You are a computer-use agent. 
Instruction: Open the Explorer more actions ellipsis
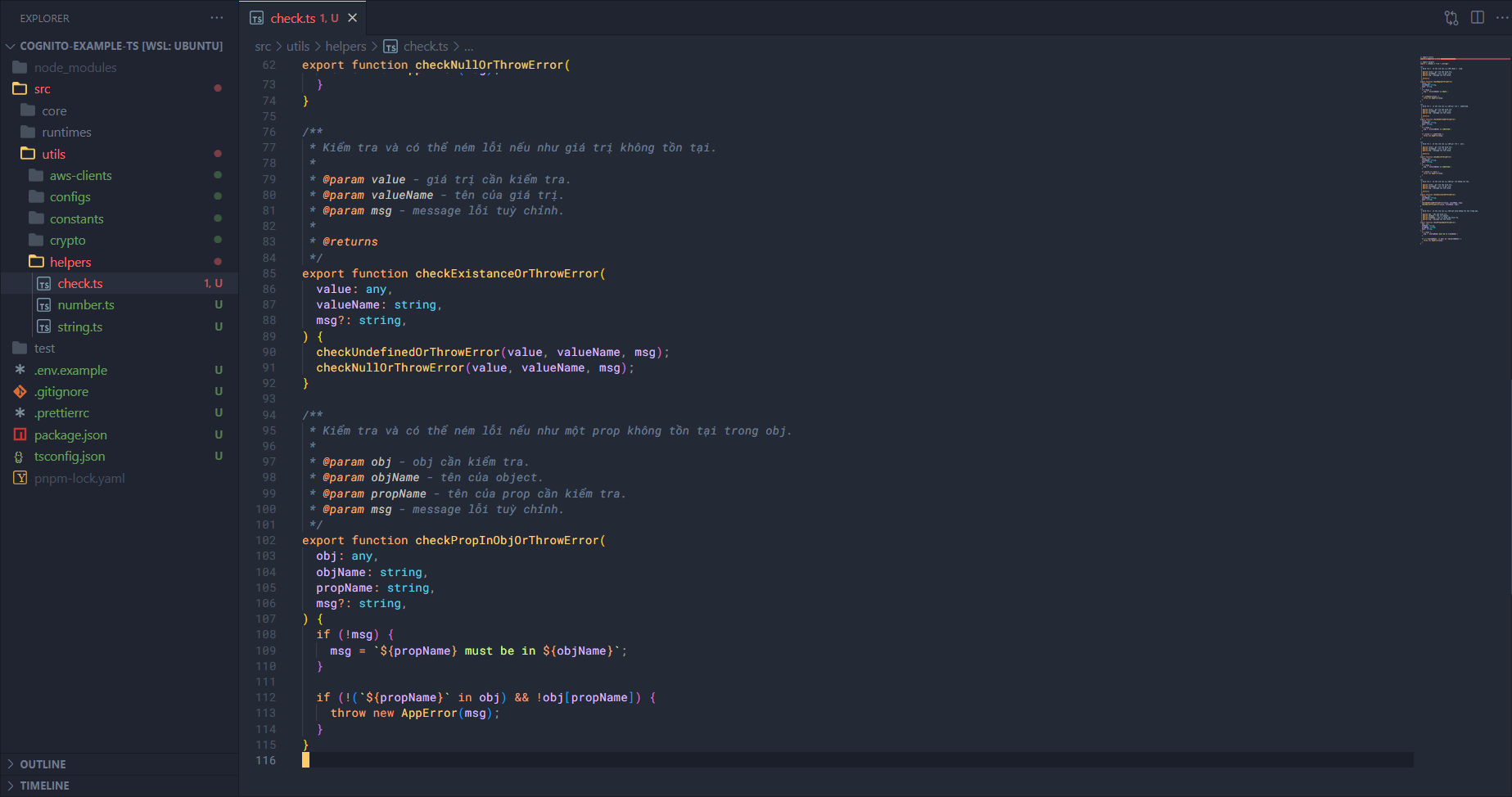[x=216, y=18]
